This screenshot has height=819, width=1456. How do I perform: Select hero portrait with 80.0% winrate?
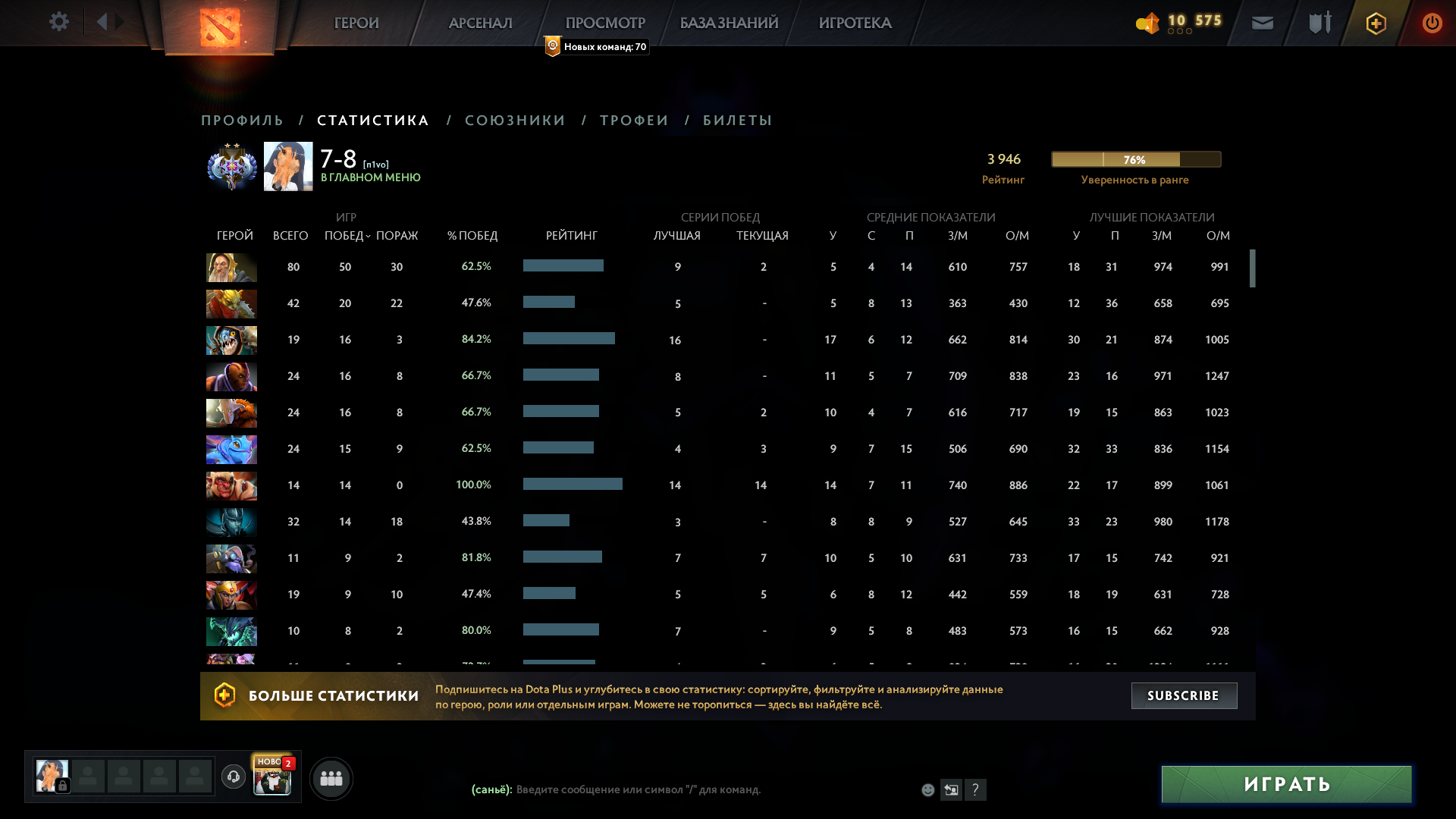(231, 631)
